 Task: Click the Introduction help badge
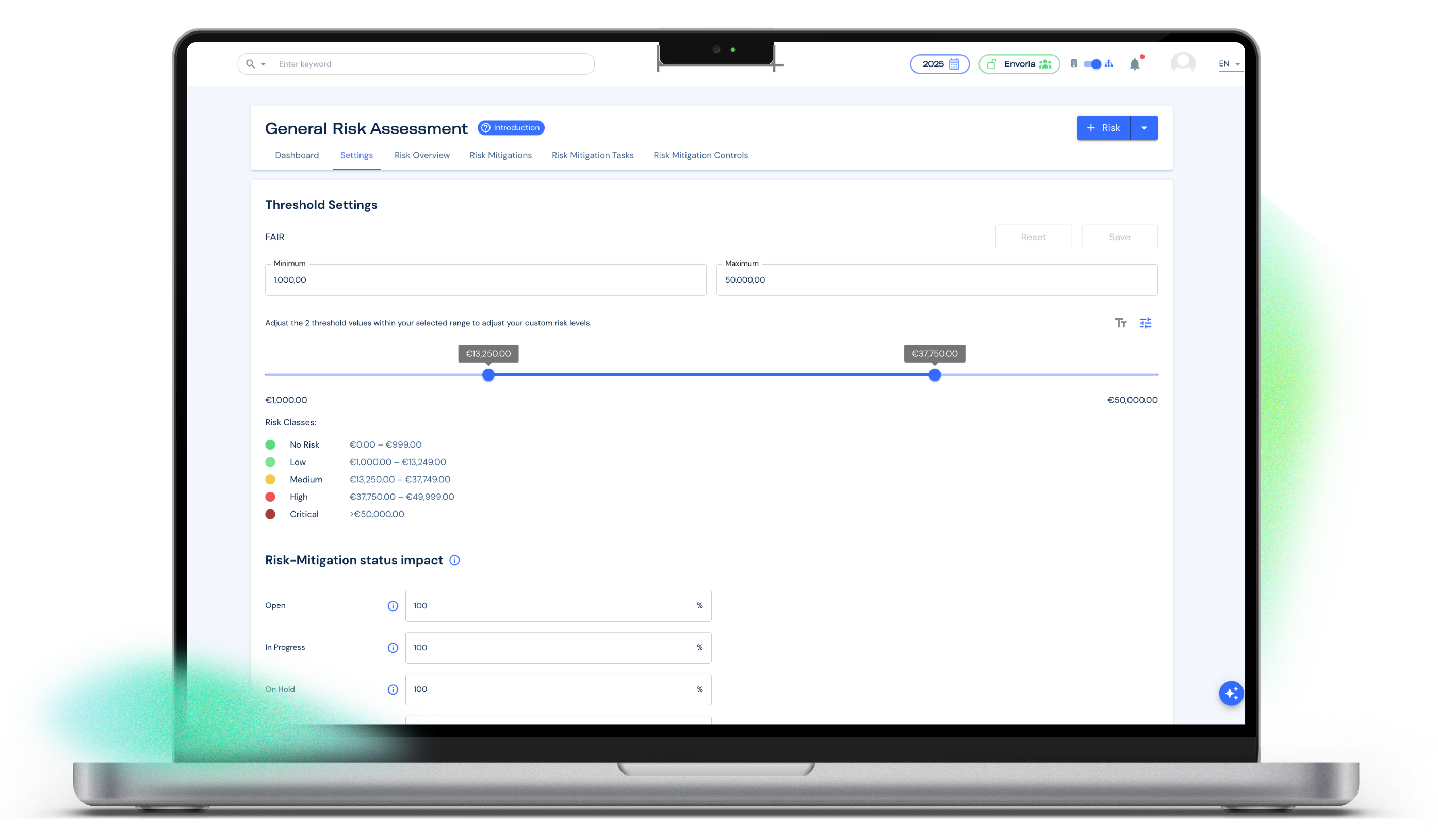pyautogui.click(x=511, y=128)
